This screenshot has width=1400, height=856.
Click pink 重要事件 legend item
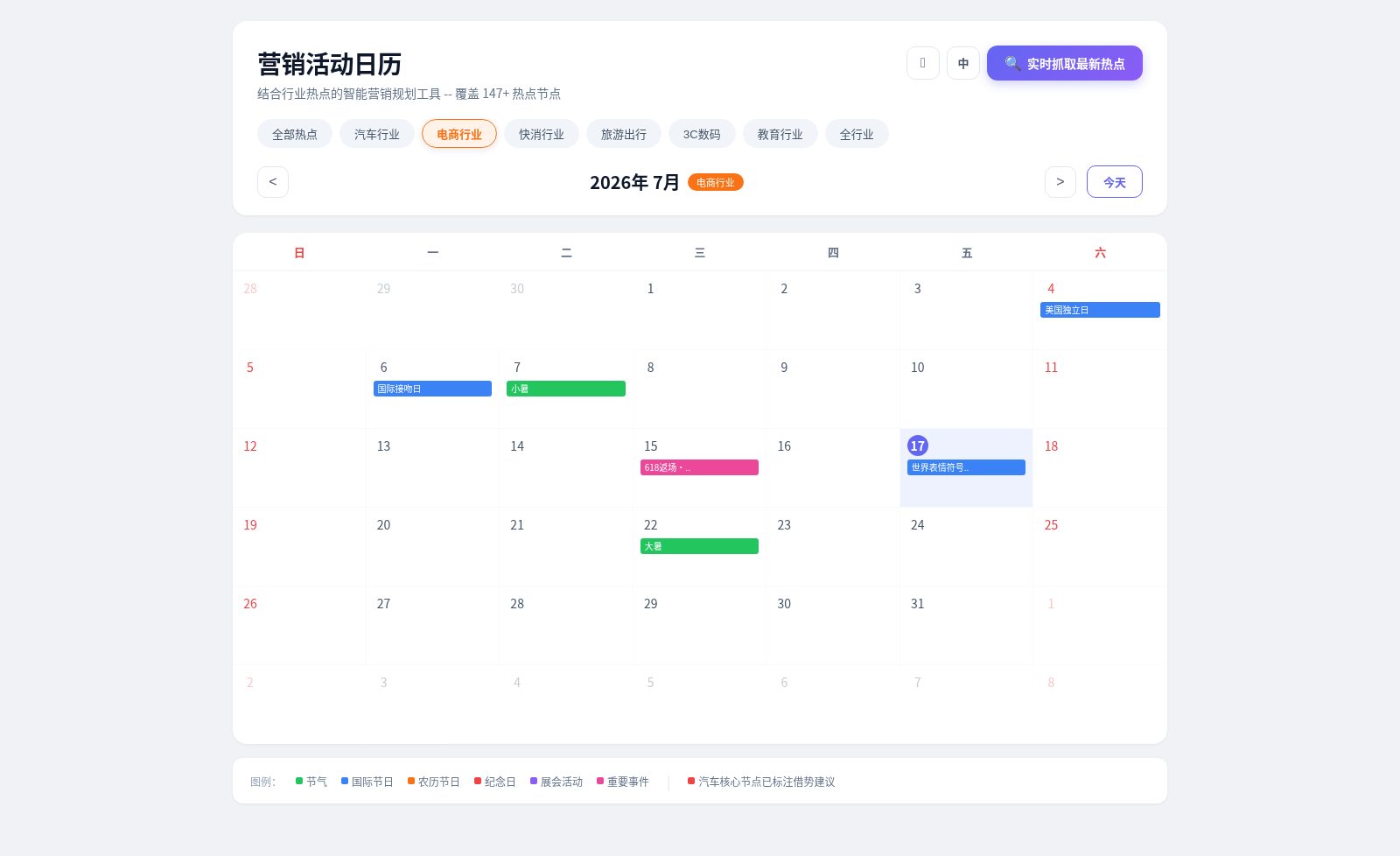[623, 782]
